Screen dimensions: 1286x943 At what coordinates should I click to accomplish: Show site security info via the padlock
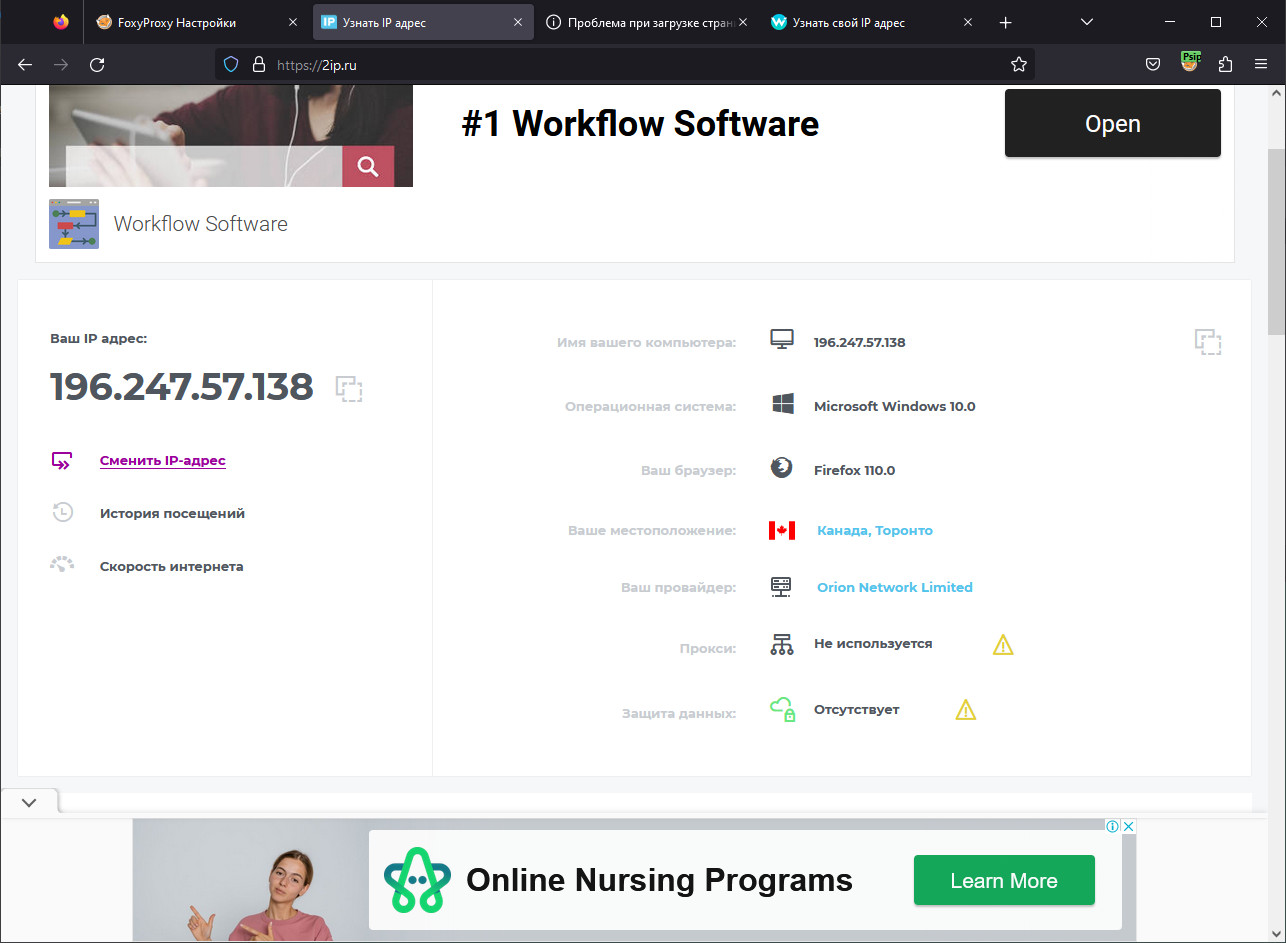258,64
